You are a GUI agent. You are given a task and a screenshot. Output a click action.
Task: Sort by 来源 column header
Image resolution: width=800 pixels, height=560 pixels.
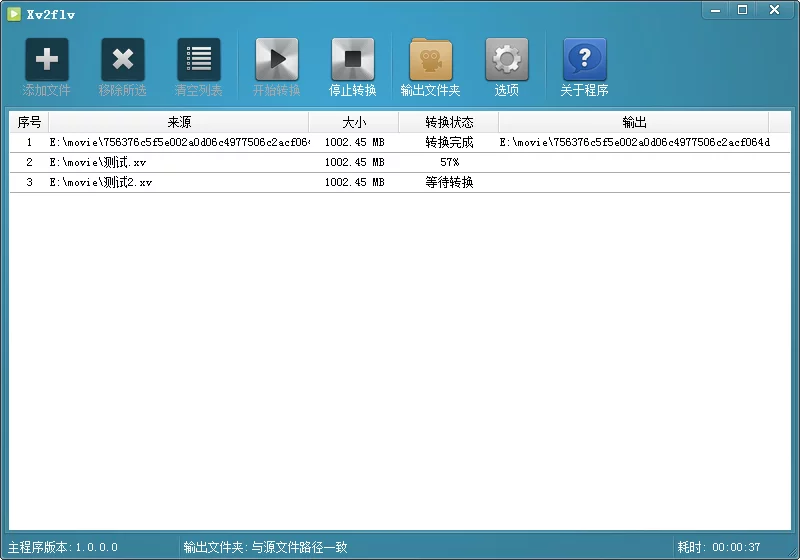(x=179, y=122)
